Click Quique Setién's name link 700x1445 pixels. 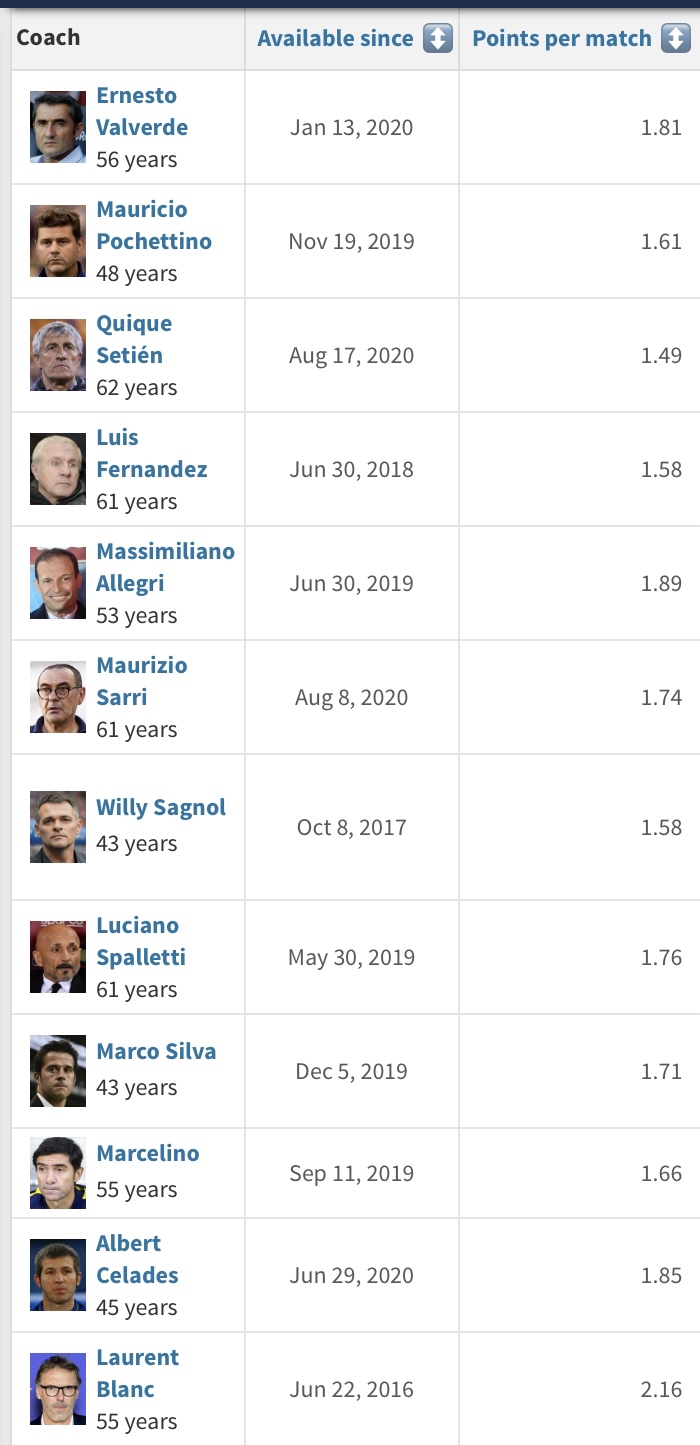pyautogui.click(x=134, y=339)
